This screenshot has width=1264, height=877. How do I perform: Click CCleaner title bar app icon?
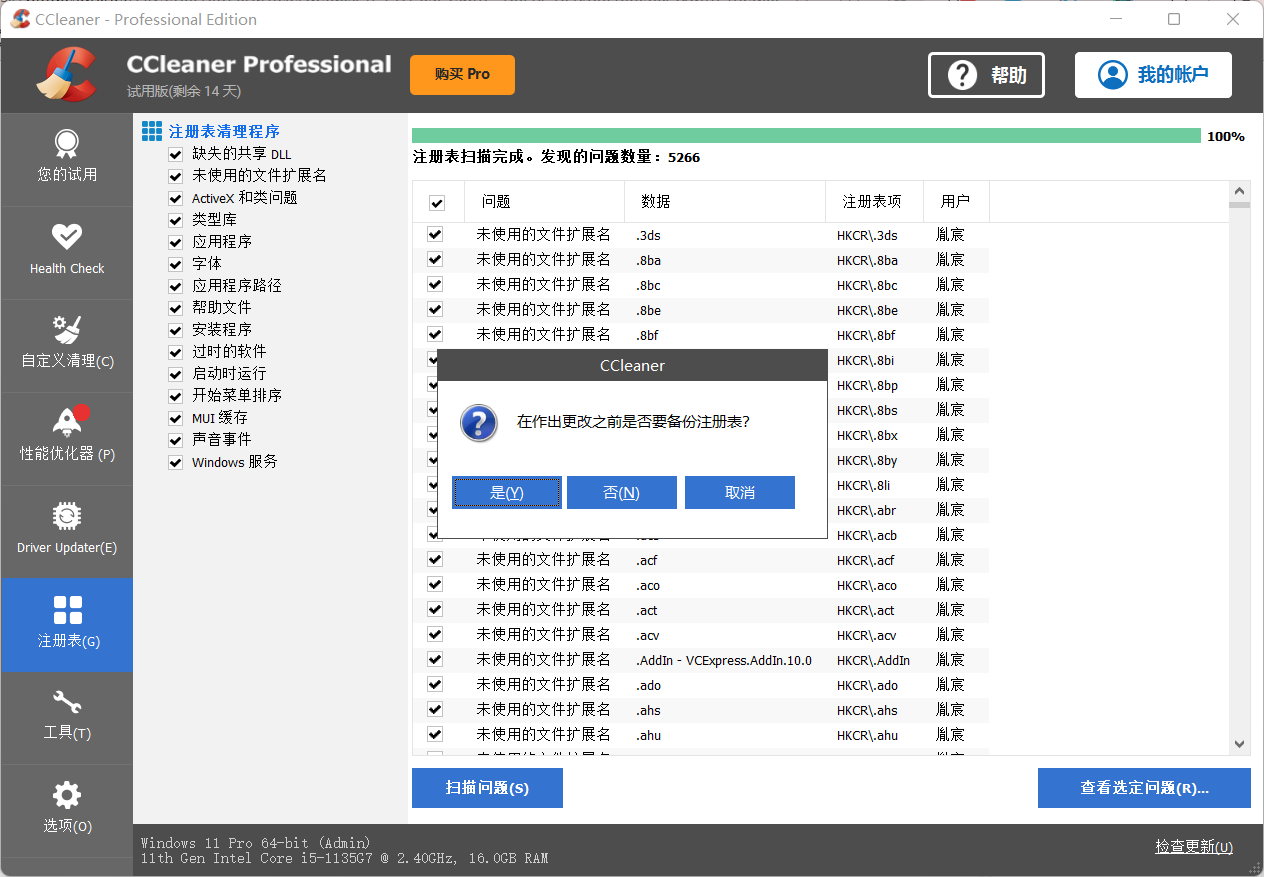click(x=20, y=19)
